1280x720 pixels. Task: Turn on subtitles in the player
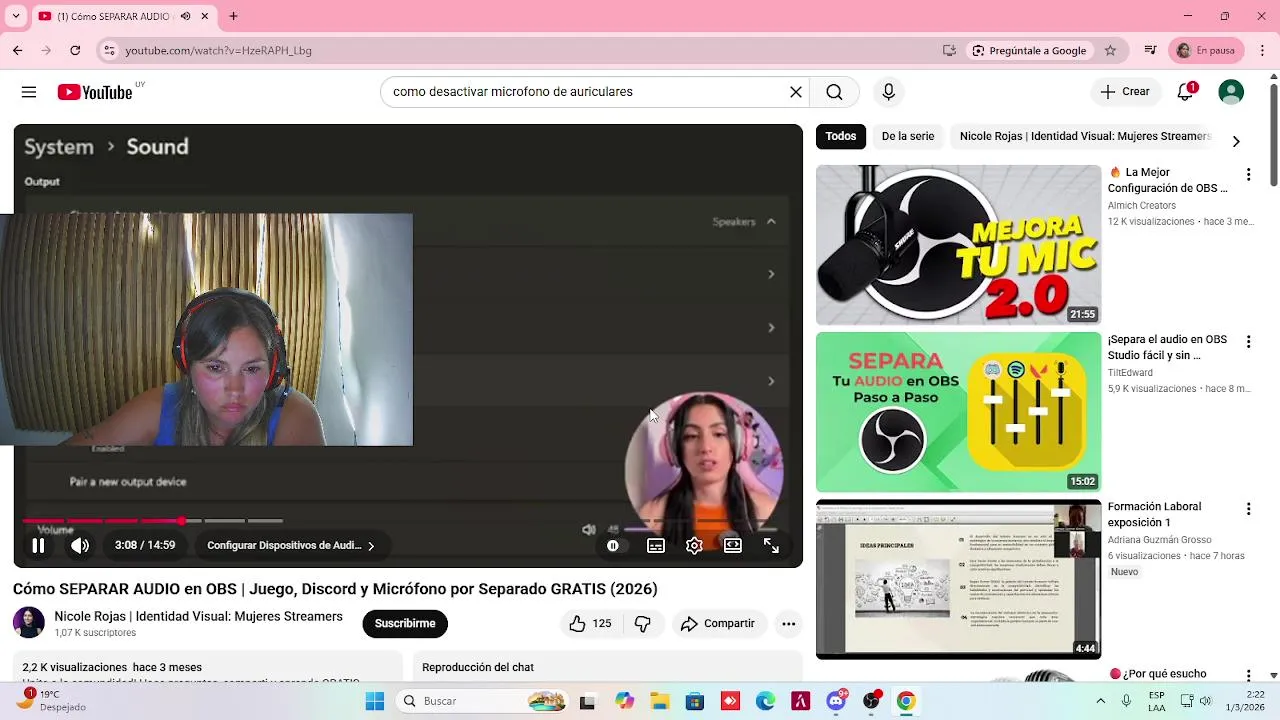point(656,545)
